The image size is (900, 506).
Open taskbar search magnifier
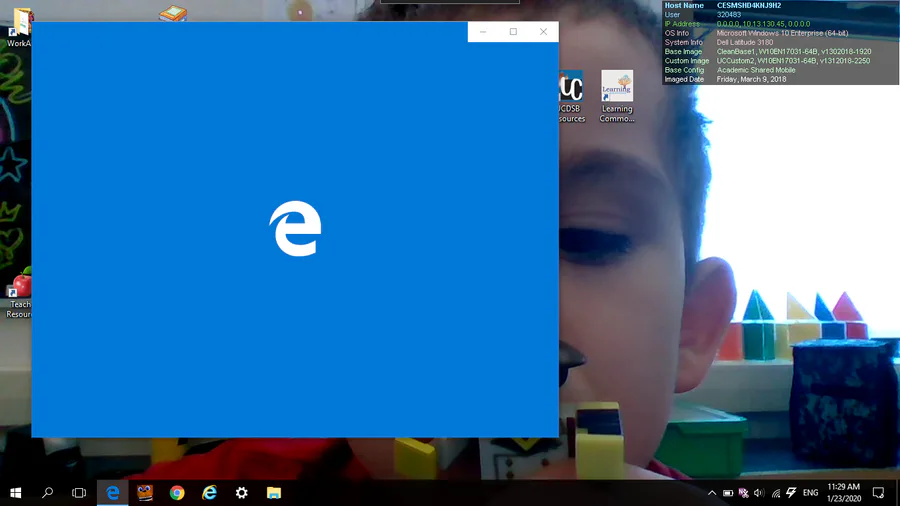[x=48, y=493]
